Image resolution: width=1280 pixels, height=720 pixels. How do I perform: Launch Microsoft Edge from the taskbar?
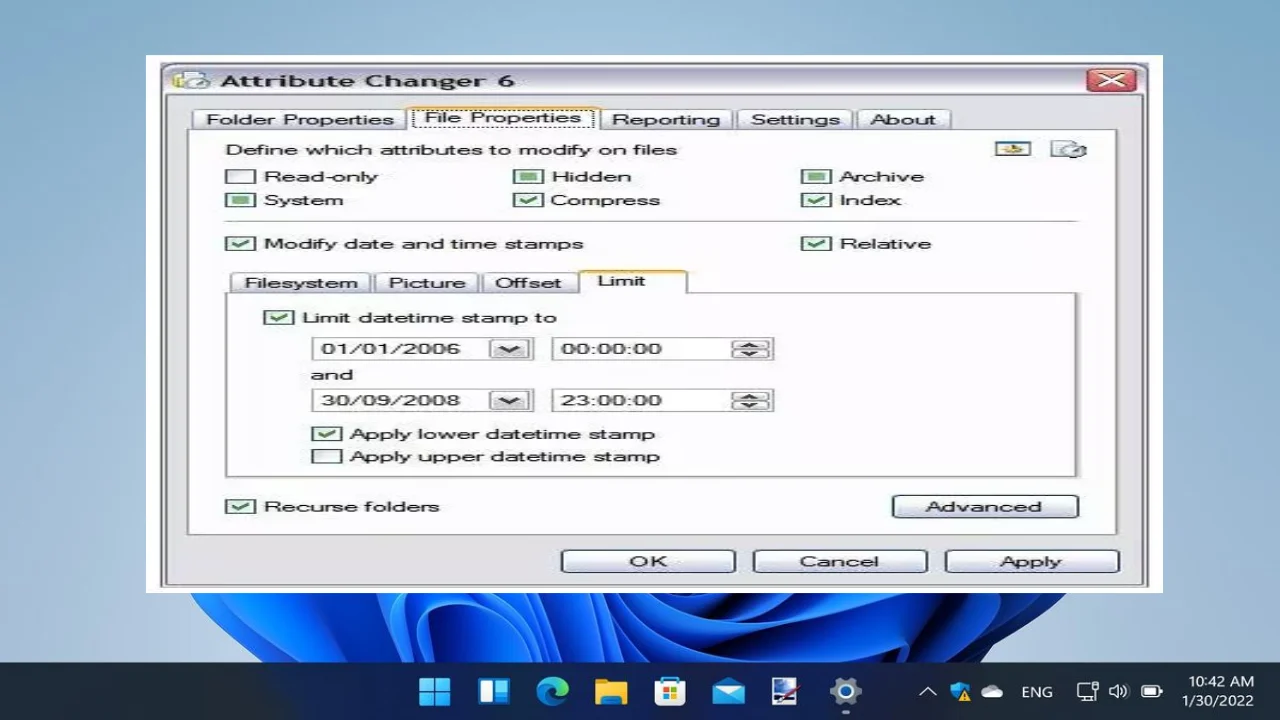pos(552,691)
